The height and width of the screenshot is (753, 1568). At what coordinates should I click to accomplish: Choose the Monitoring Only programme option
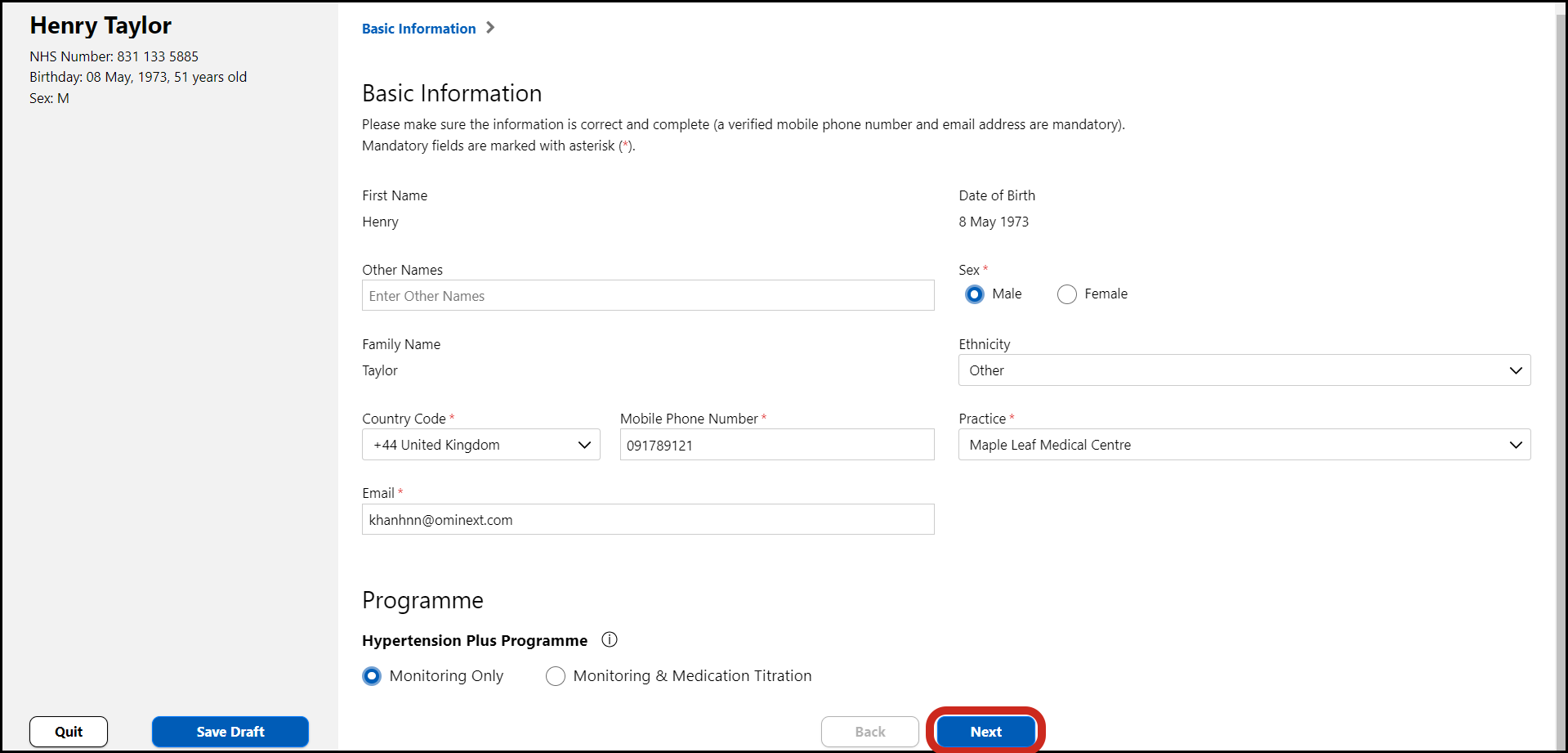point(372,676)
